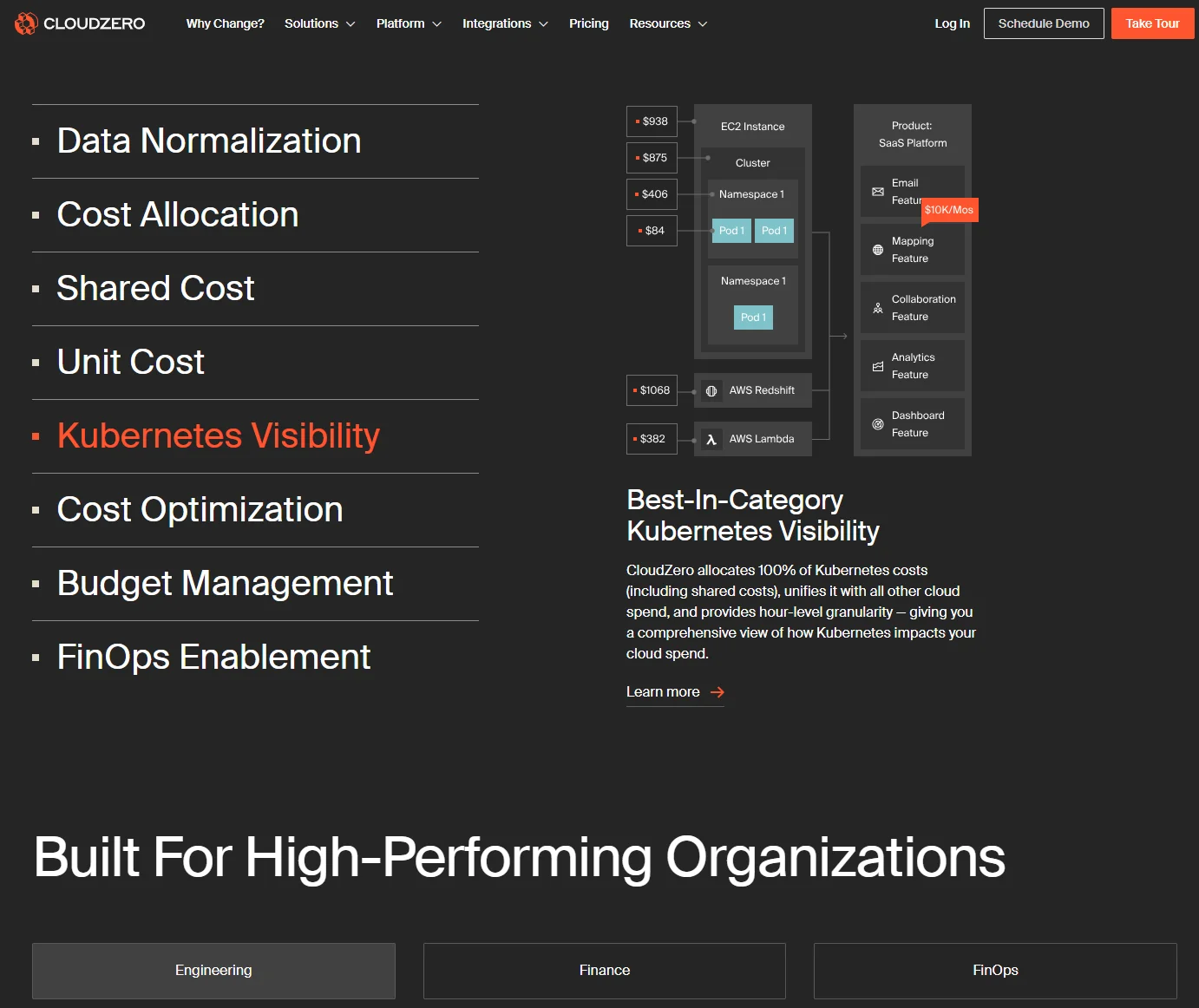Image resolution: width=1199 pixels, height=1008 pixels.
Task: Switch to the FinOps tab
Action: pyautogui.click(x=995, y=971)
